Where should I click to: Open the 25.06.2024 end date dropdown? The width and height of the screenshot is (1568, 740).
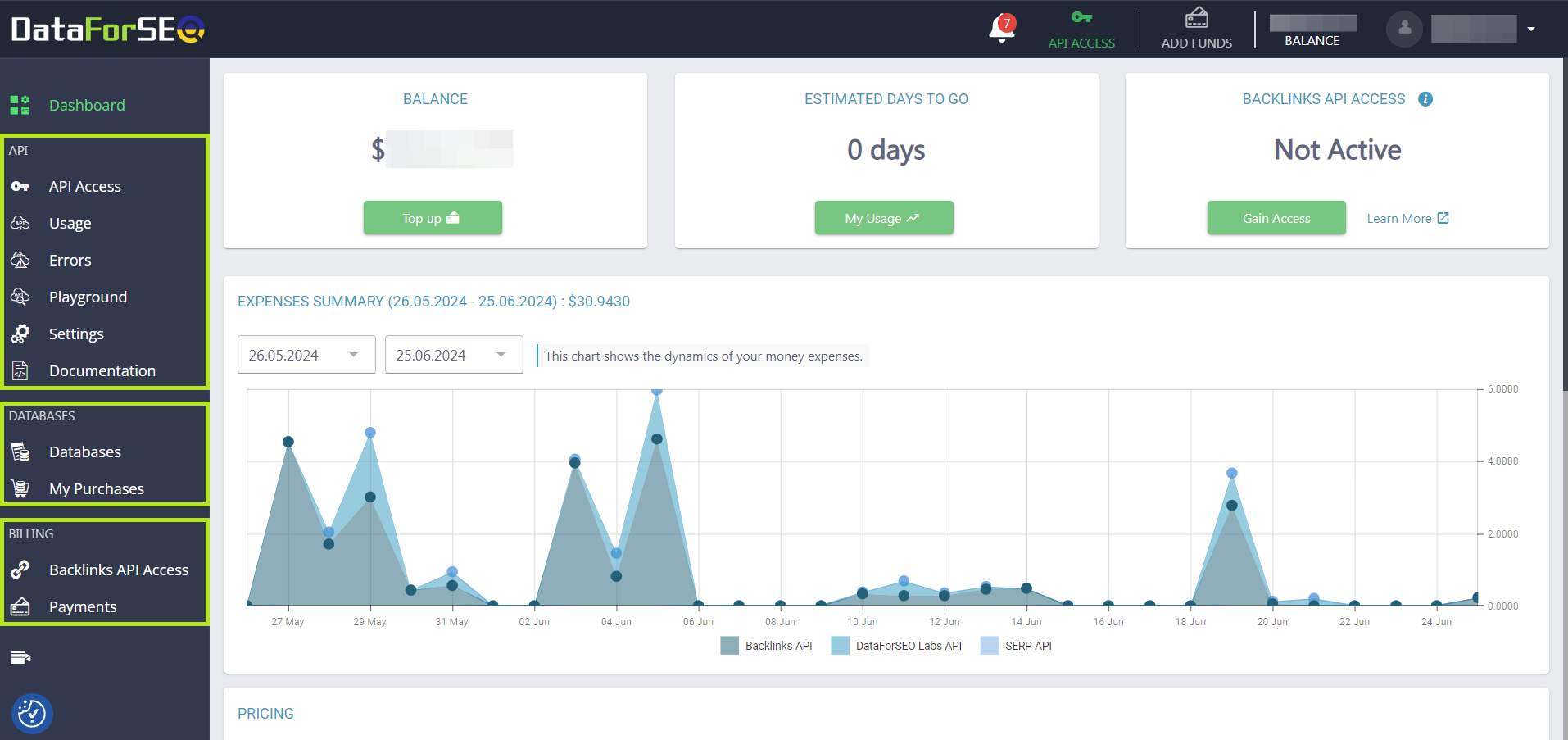[453, 355]
